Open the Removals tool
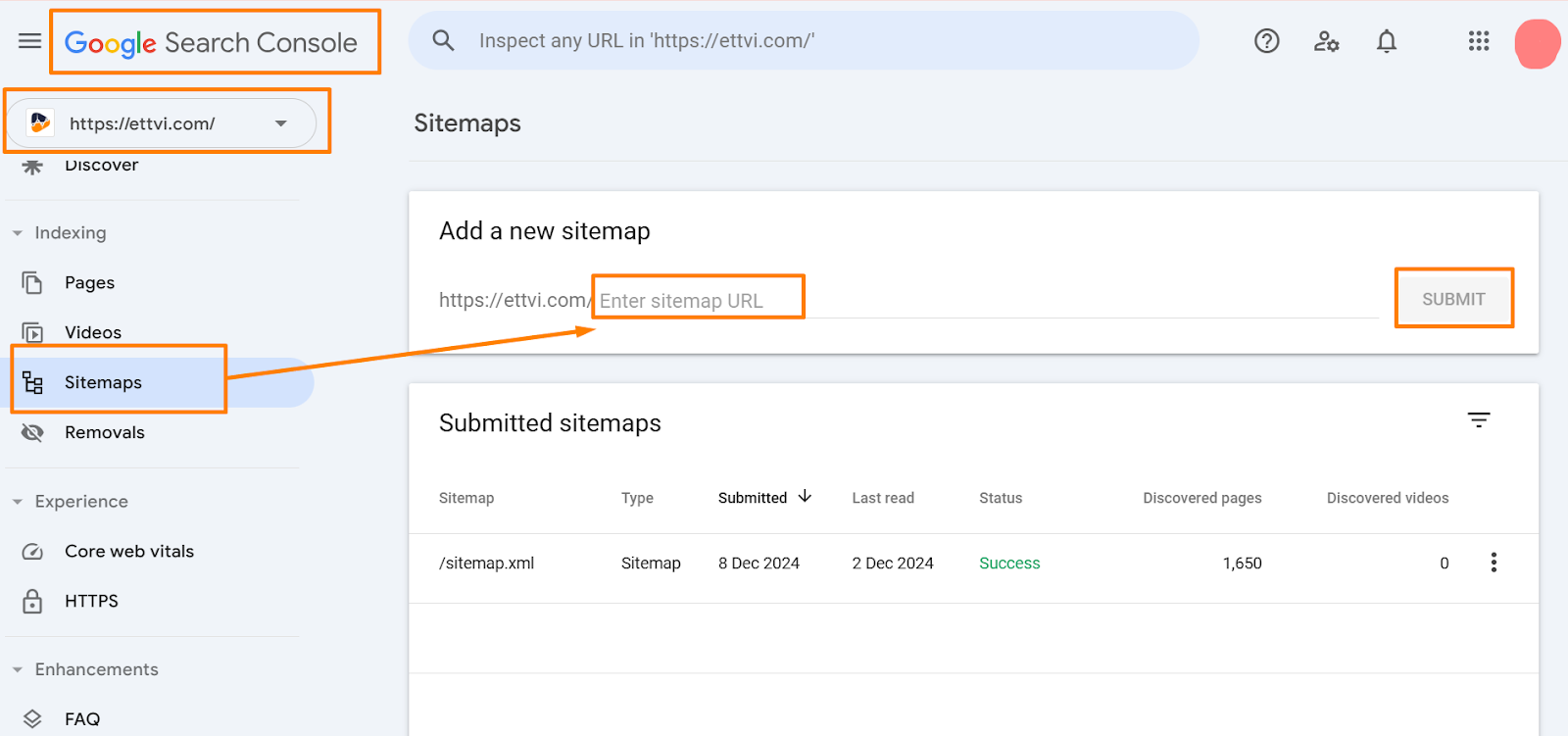The image size is (1568, 736). click(105, 432)
